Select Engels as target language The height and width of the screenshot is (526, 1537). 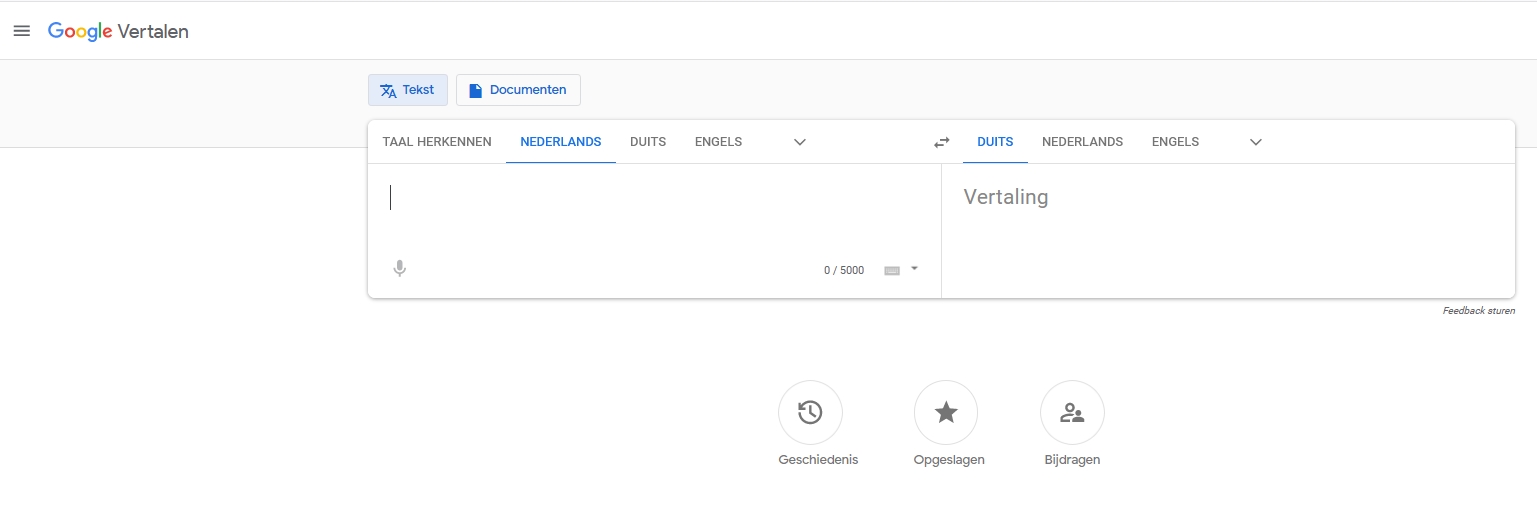click(1176, 142)
